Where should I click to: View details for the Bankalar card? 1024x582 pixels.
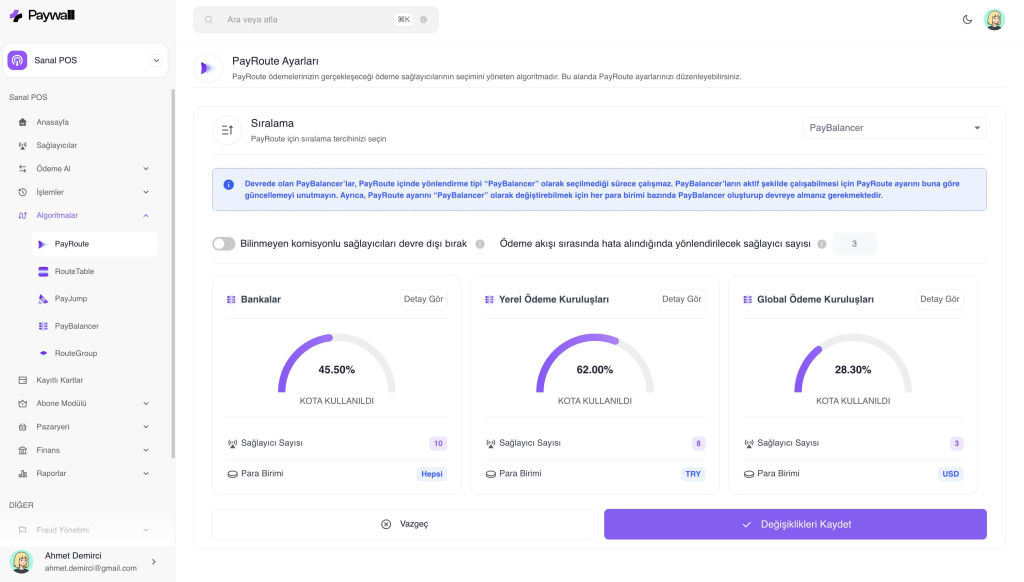(423, 299)
